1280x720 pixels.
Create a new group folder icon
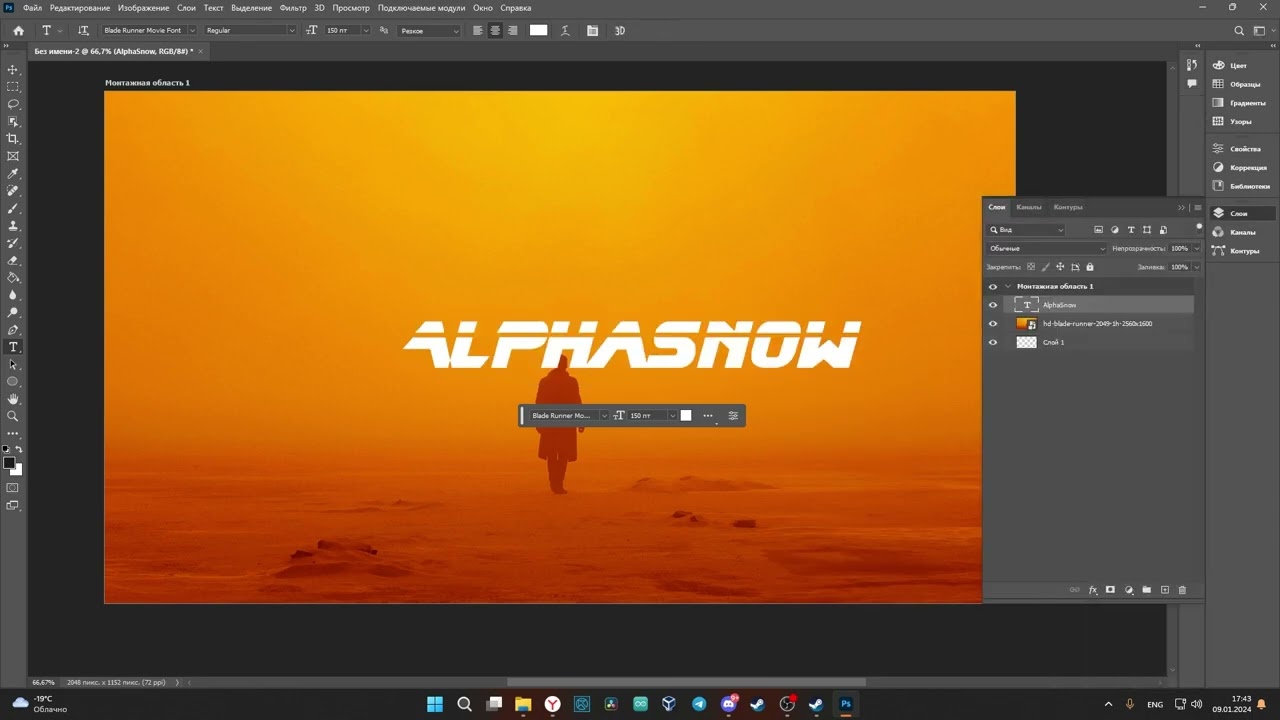tap(1147, 590)
